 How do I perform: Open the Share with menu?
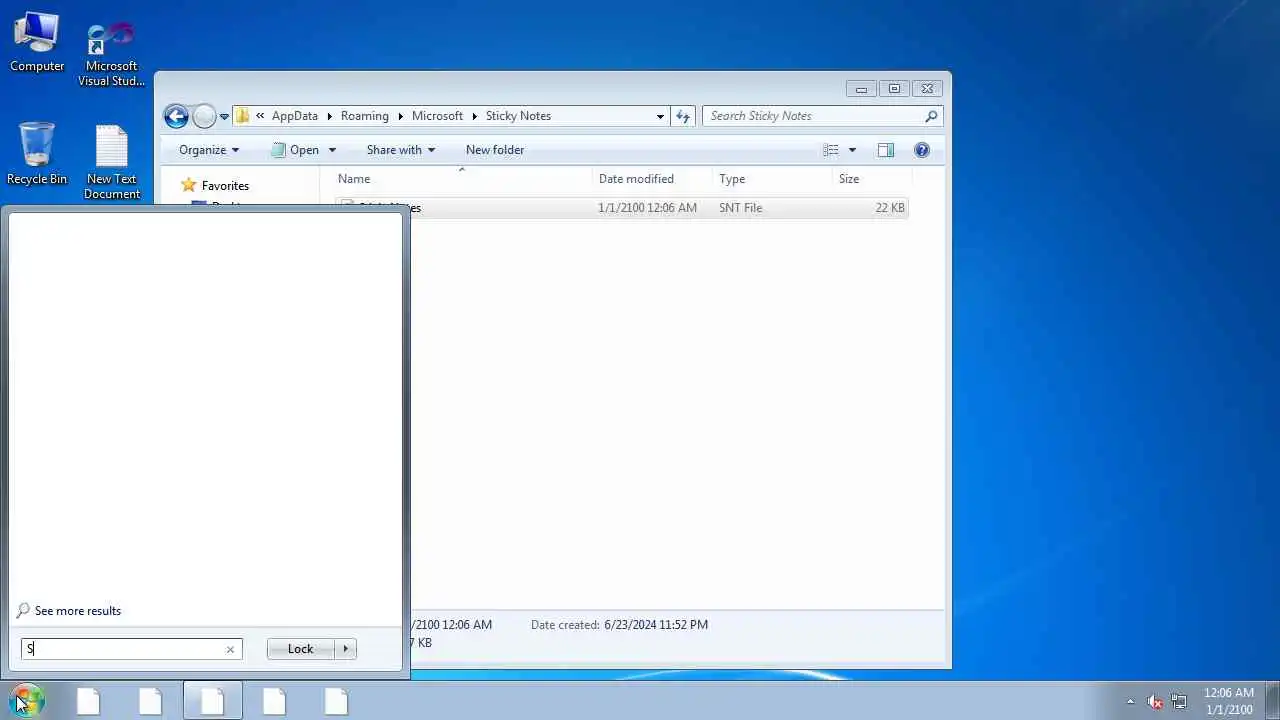click(401, 150)
